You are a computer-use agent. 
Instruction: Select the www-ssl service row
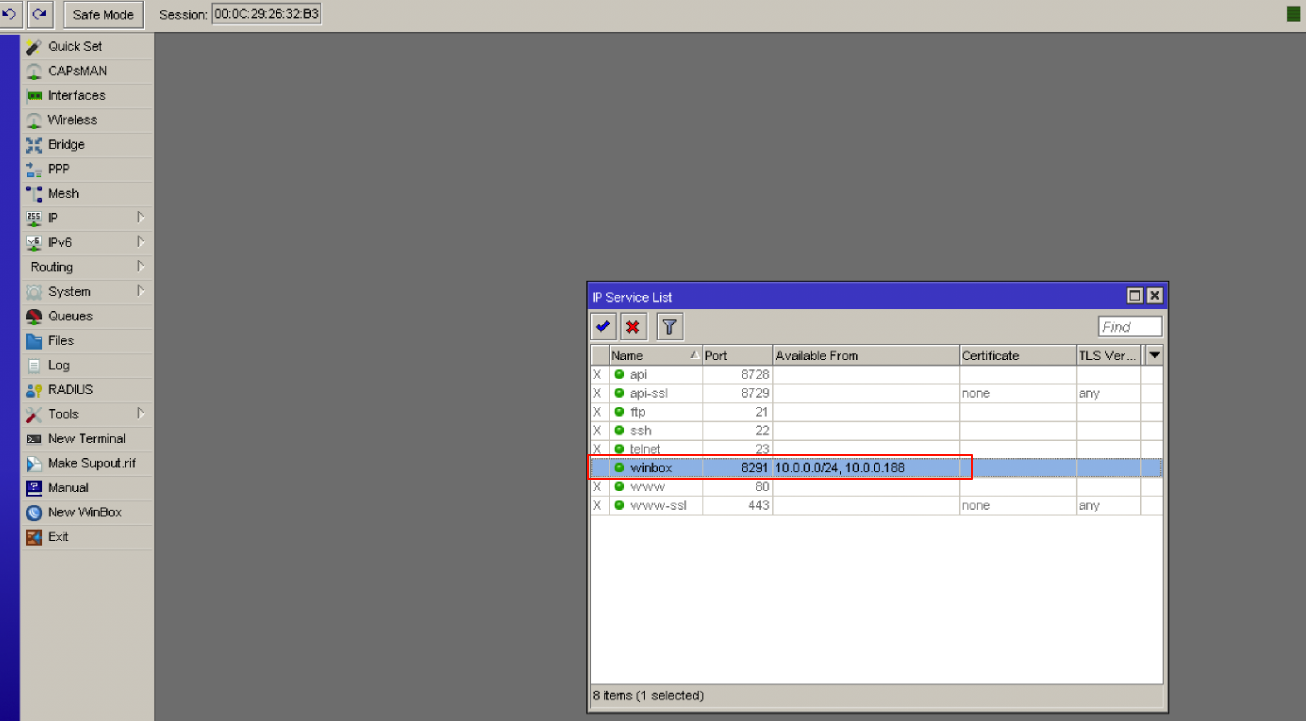[x=876, y=505]
